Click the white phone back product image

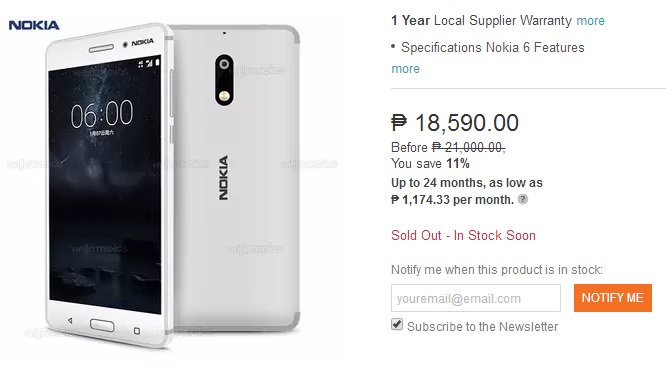click(x=236, y=178)
